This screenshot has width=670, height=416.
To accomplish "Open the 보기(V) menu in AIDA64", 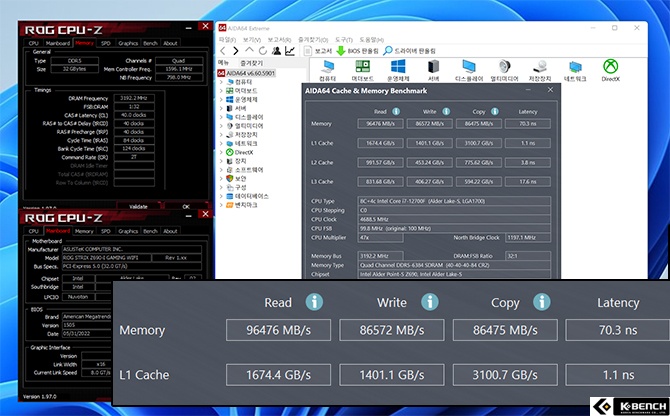I will [252, 40].
